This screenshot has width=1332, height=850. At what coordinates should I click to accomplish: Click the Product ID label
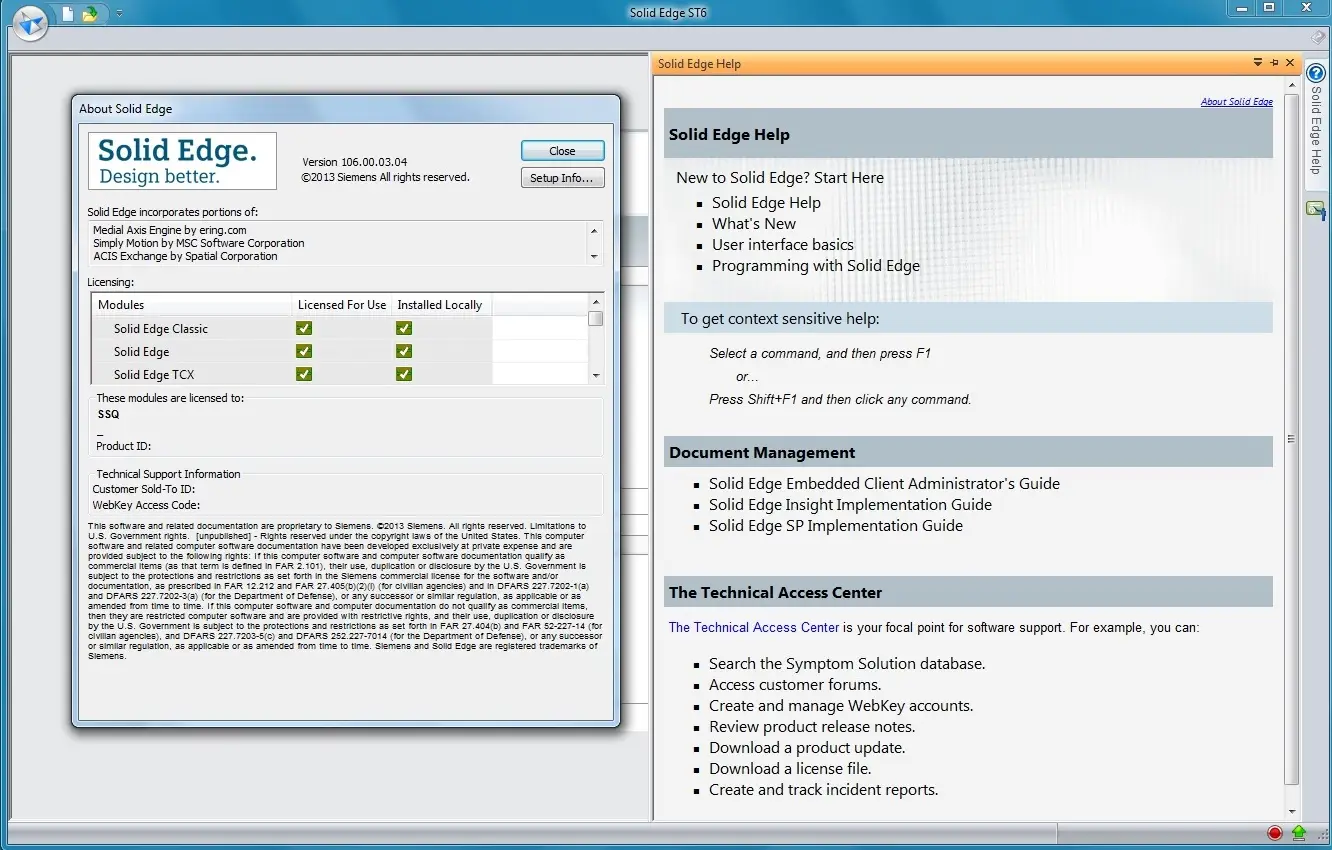point(124,446)
